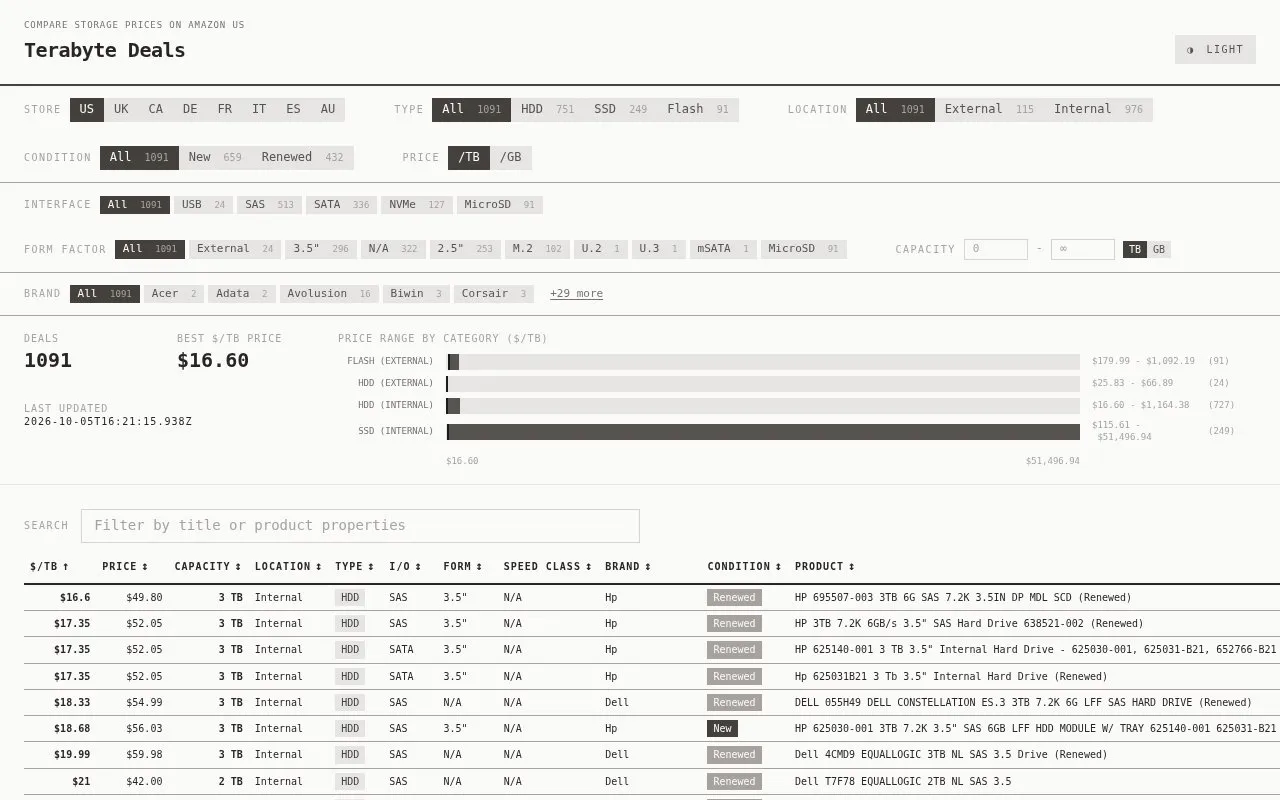Show only New condition deals
This screenshot has width=1280, height=800.
(x=215, y=158)
